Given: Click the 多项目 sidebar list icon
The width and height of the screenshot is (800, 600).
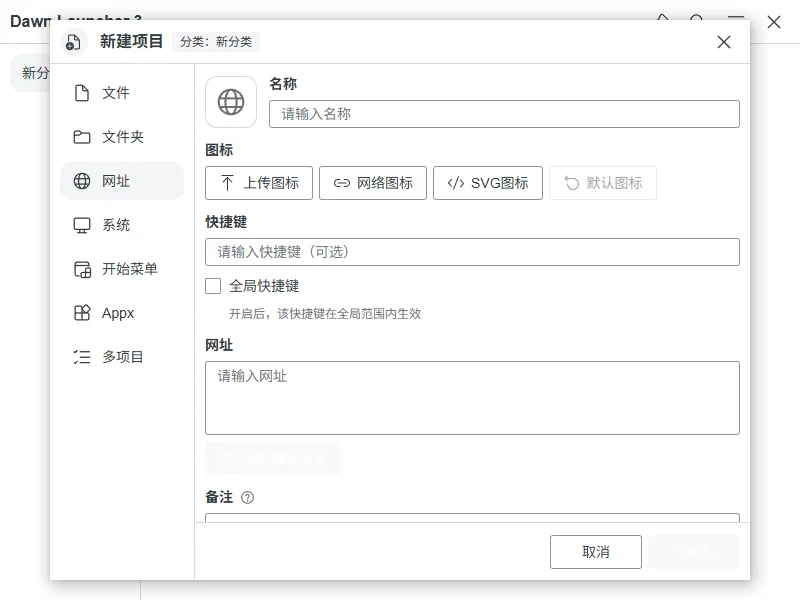Looking at the screenshot, I should pos(82,357).
